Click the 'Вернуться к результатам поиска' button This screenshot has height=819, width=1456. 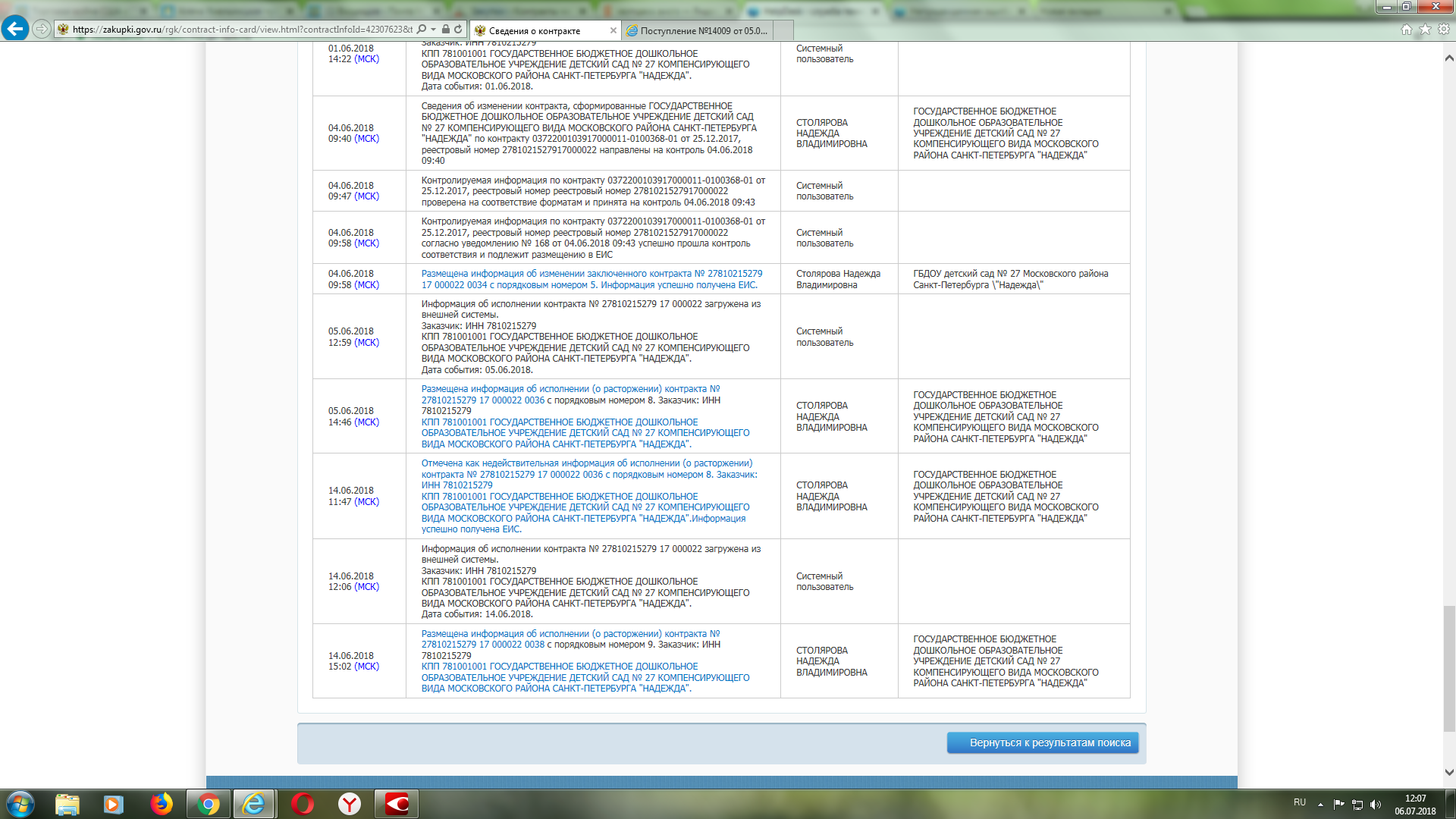tap(1042, 742)
